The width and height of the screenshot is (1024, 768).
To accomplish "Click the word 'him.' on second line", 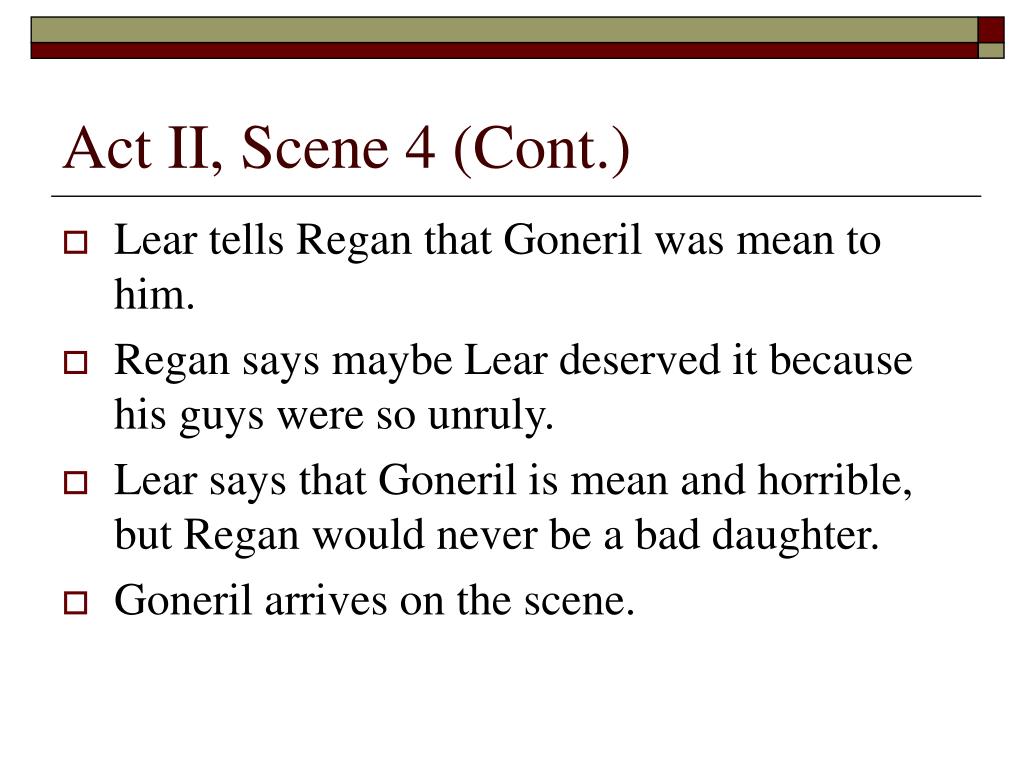I will click(x=155, y=294).
